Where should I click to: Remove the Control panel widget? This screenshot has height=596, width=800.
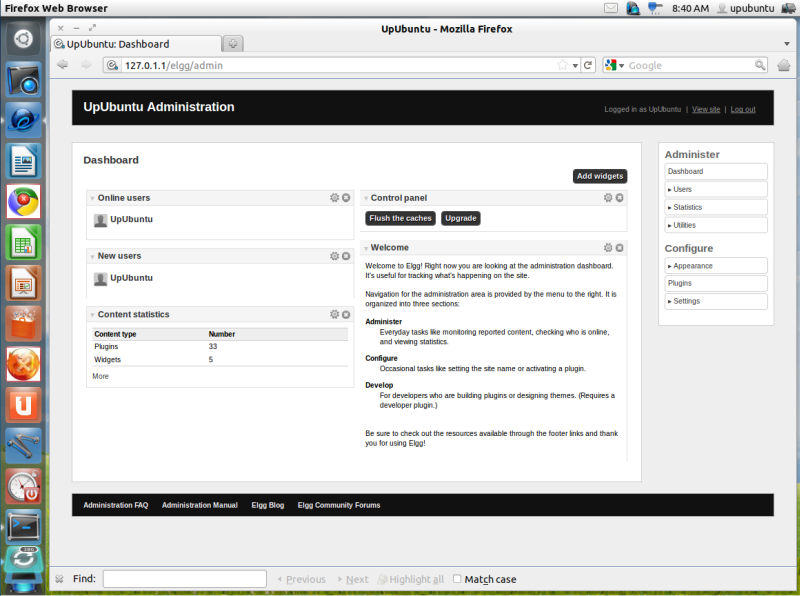click(619, 197)
